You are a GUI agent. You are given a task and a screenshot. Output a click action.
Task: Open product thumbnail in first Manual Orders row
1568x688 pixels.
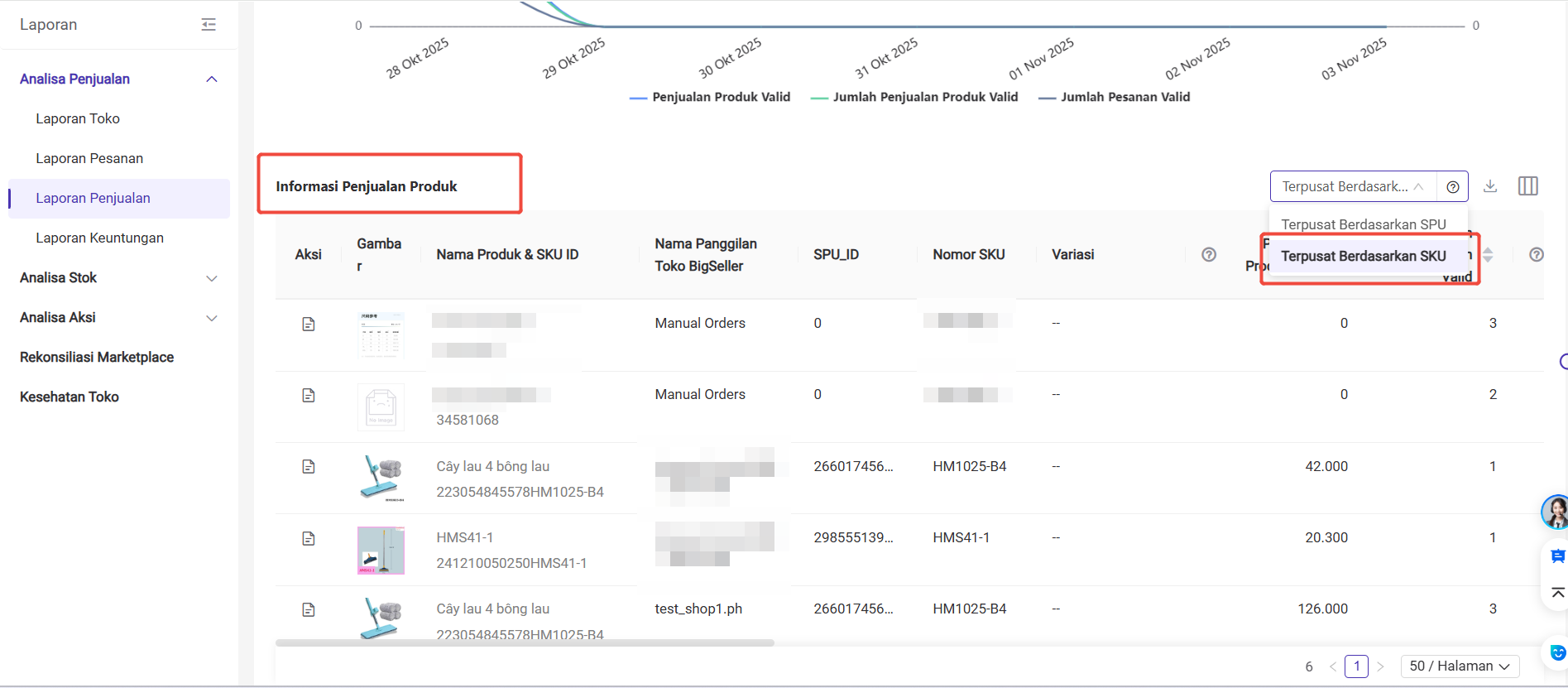pos(381,335)
